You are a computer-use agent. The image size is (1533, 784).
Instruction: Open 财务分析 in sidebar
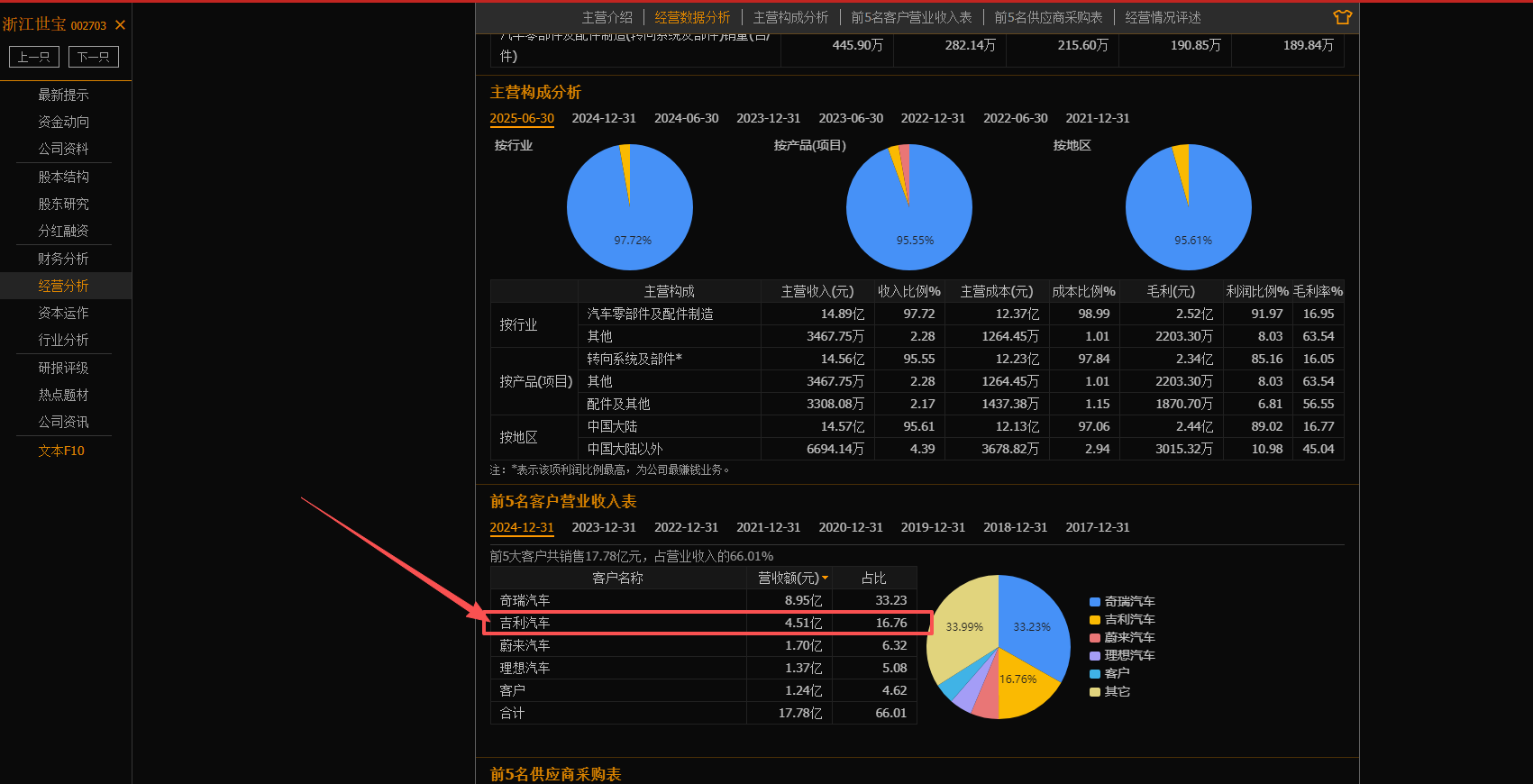coord(63,259)
